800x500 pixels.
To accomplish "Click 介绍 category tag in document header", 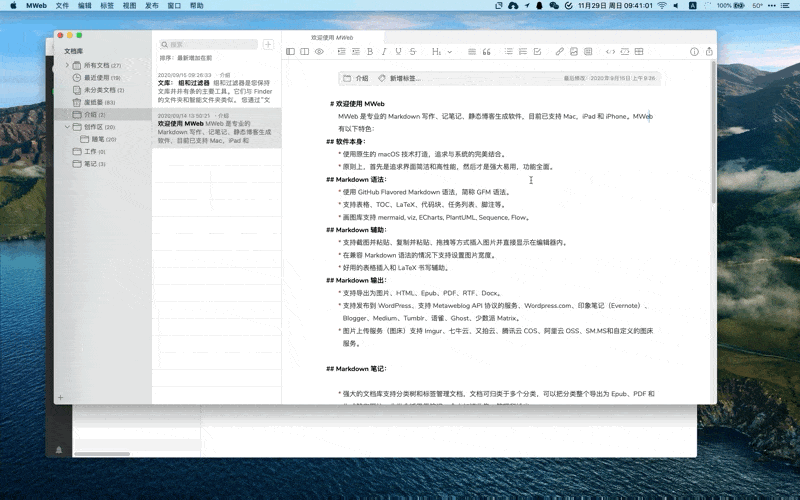I will click(x=356, y=79).
